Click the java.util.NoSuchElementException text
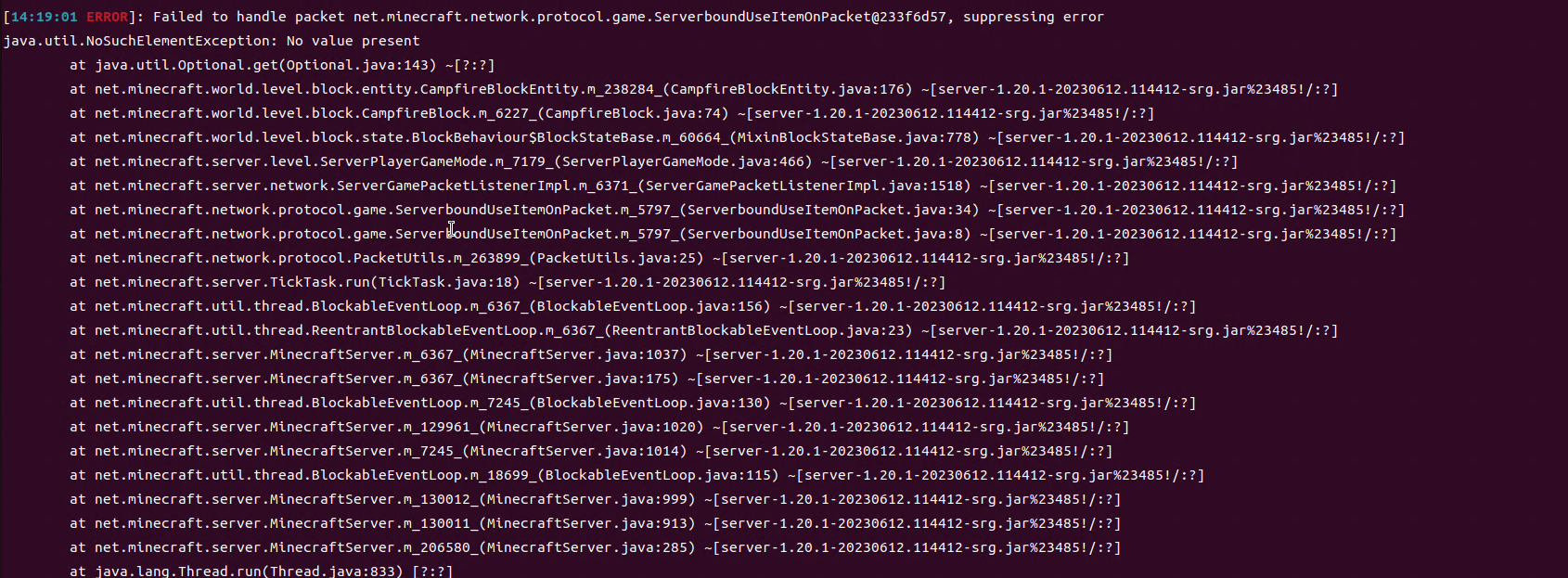Viewport: 1568px width, 578px height. (140, 41)
